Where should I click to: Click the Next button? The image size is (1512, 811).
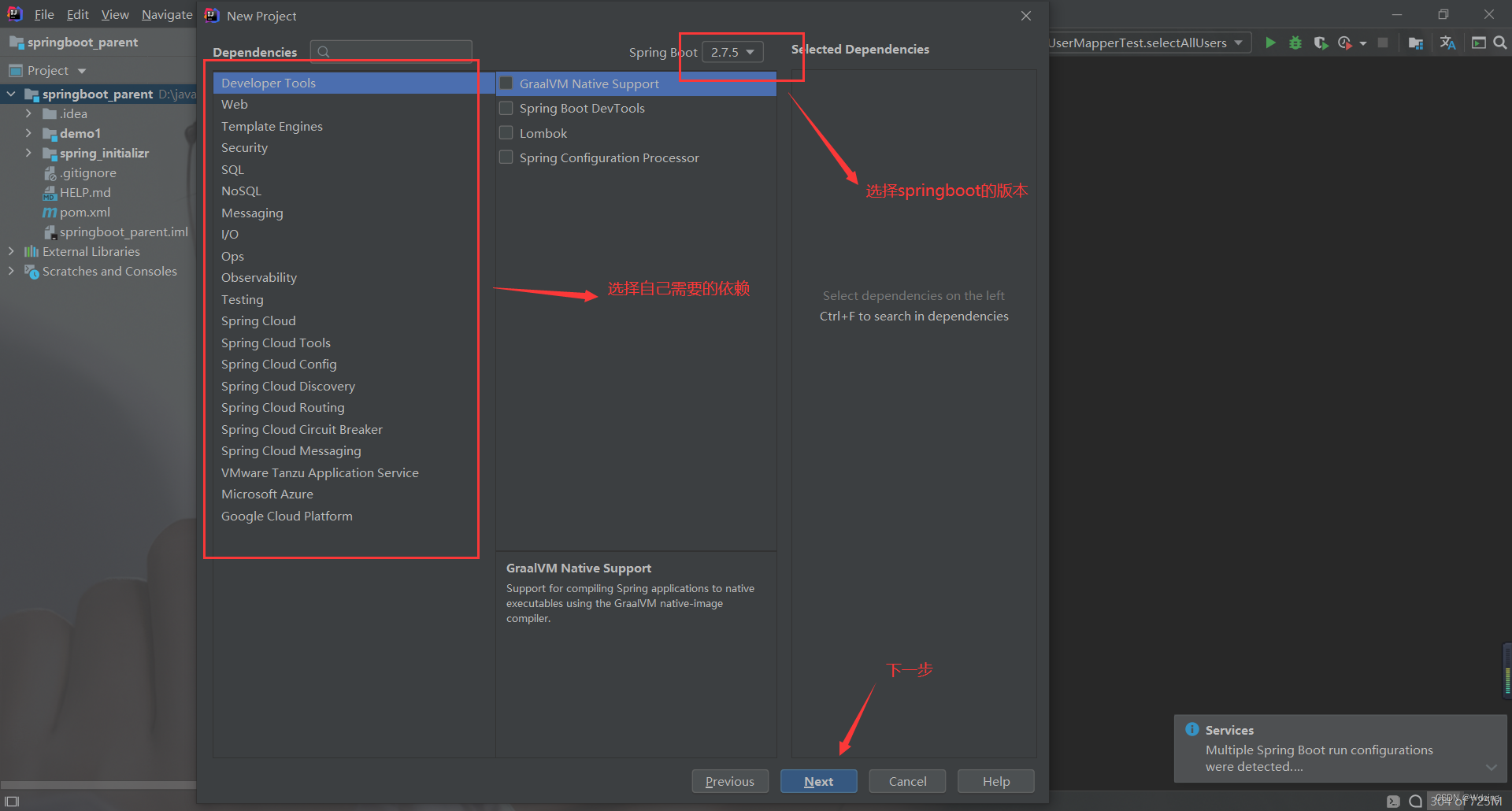tap(819, 781)
